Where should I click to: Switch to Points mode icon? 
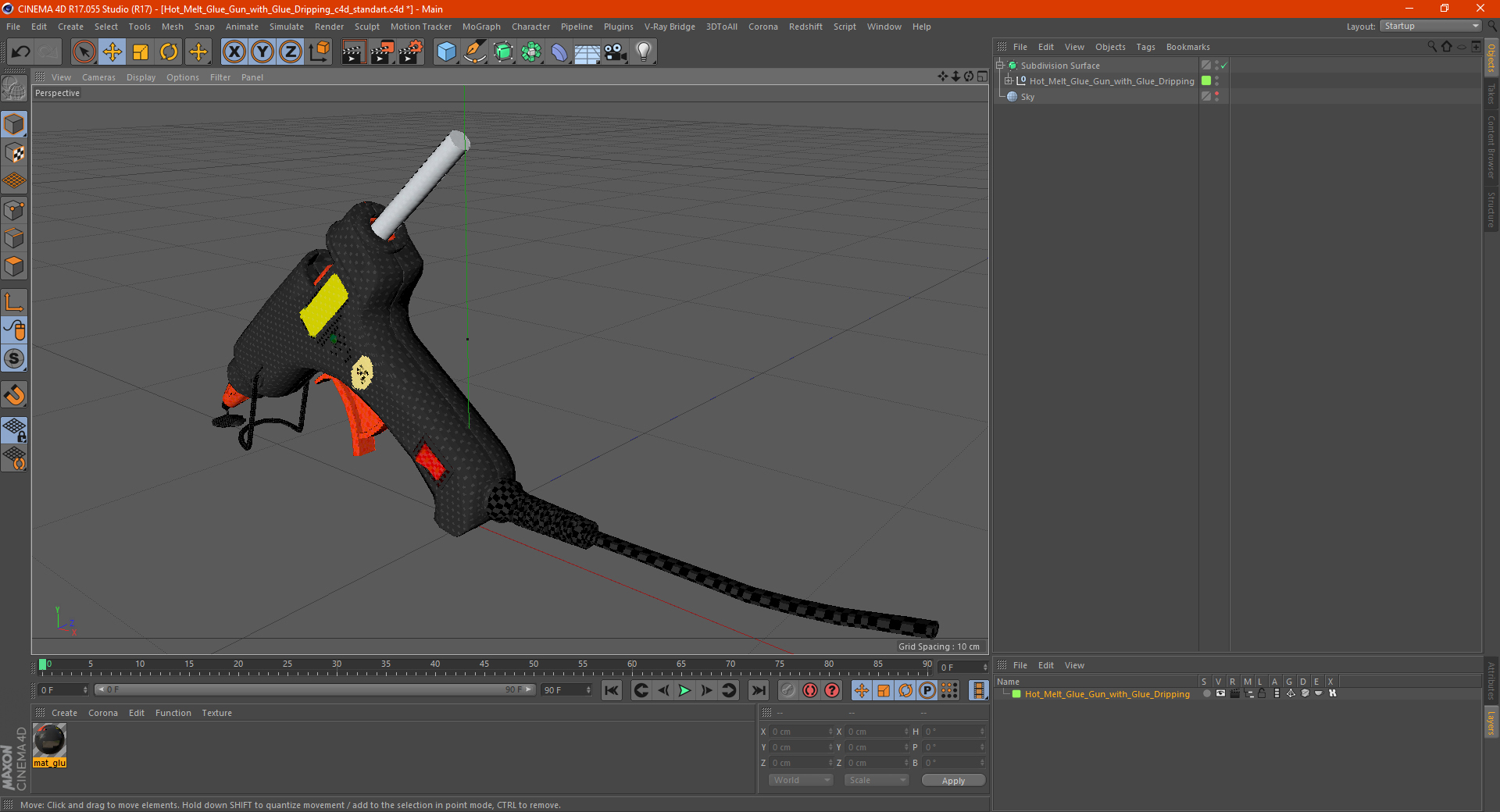coord(14,210)
